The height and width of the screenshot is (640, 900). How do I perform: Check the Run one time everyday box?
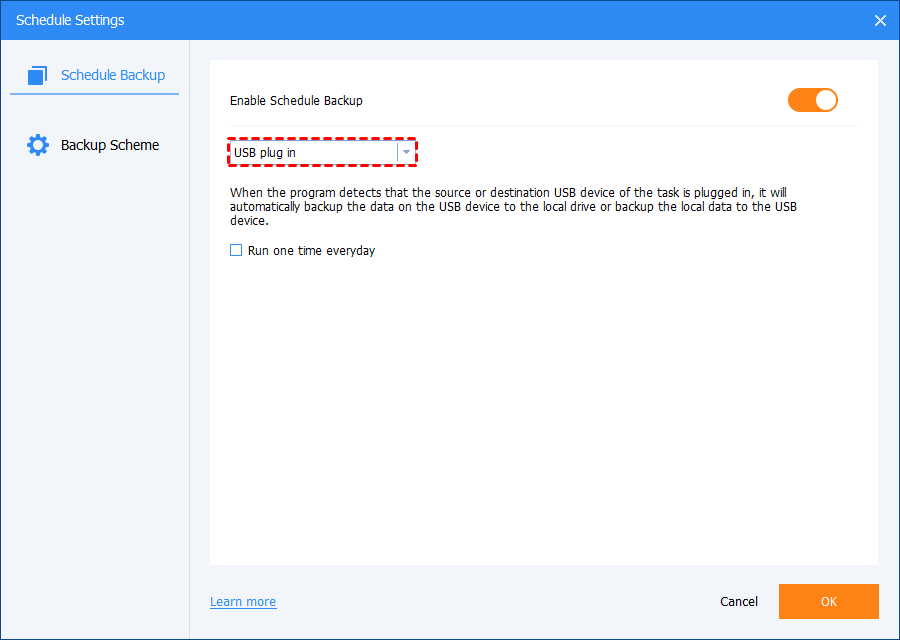point(237,251)
